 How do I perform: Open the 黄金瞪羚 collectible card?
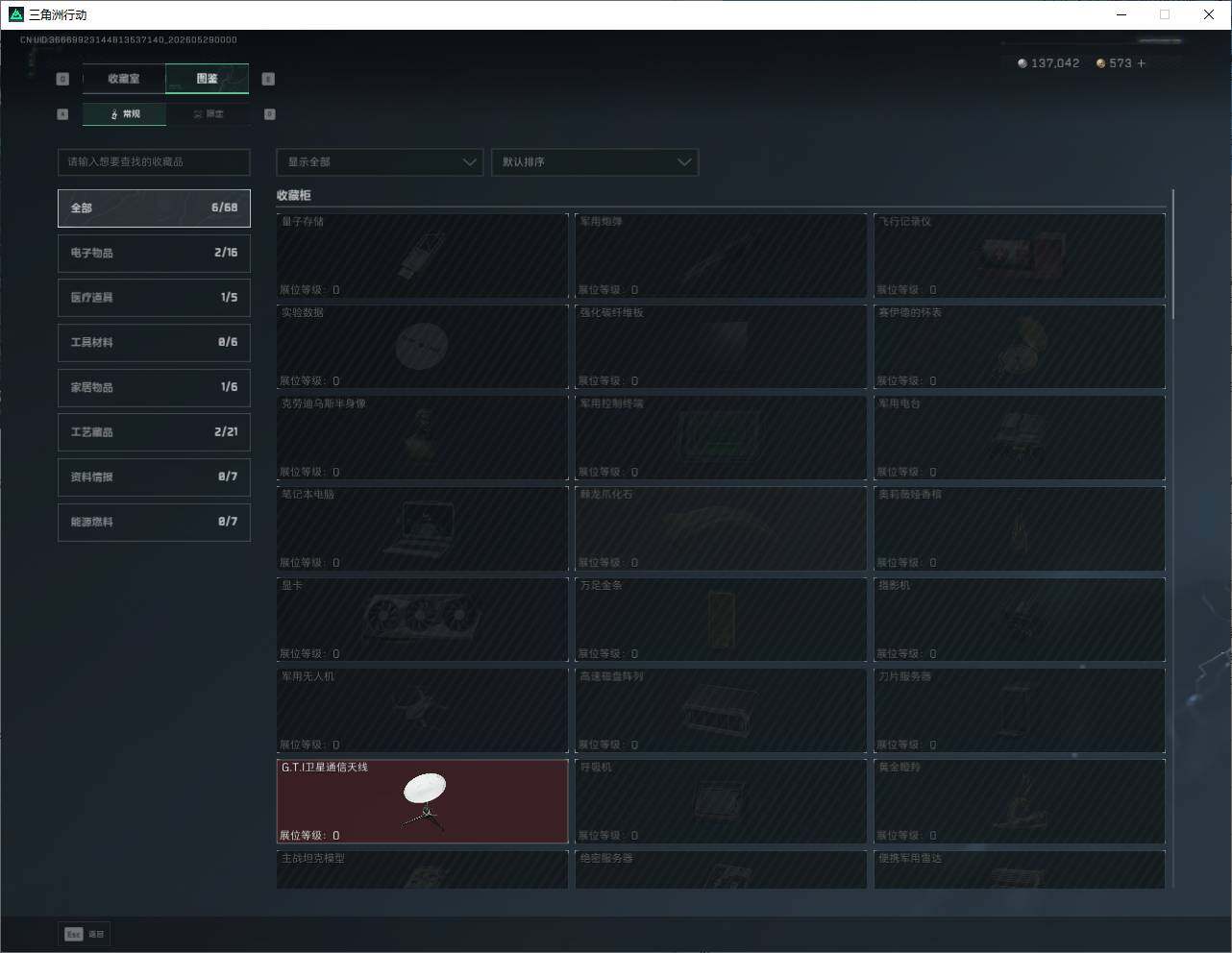tap(1020, 801)
